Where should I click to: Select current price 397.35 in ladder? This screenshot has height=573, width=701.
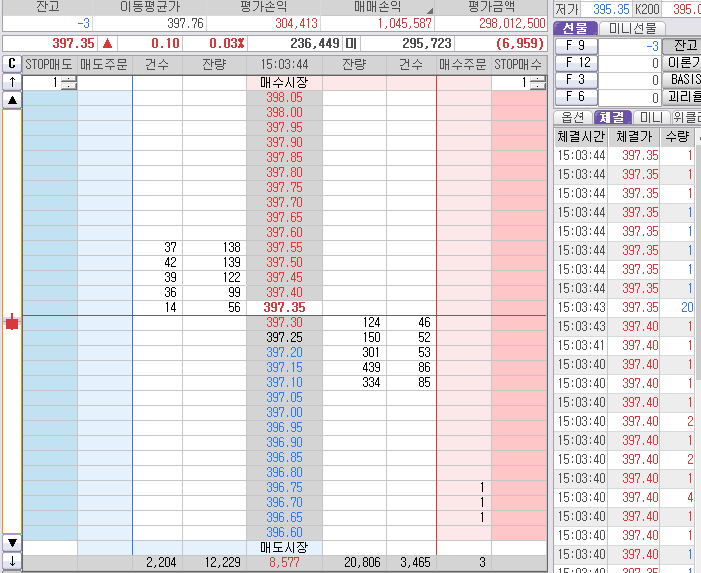(284, 308)
